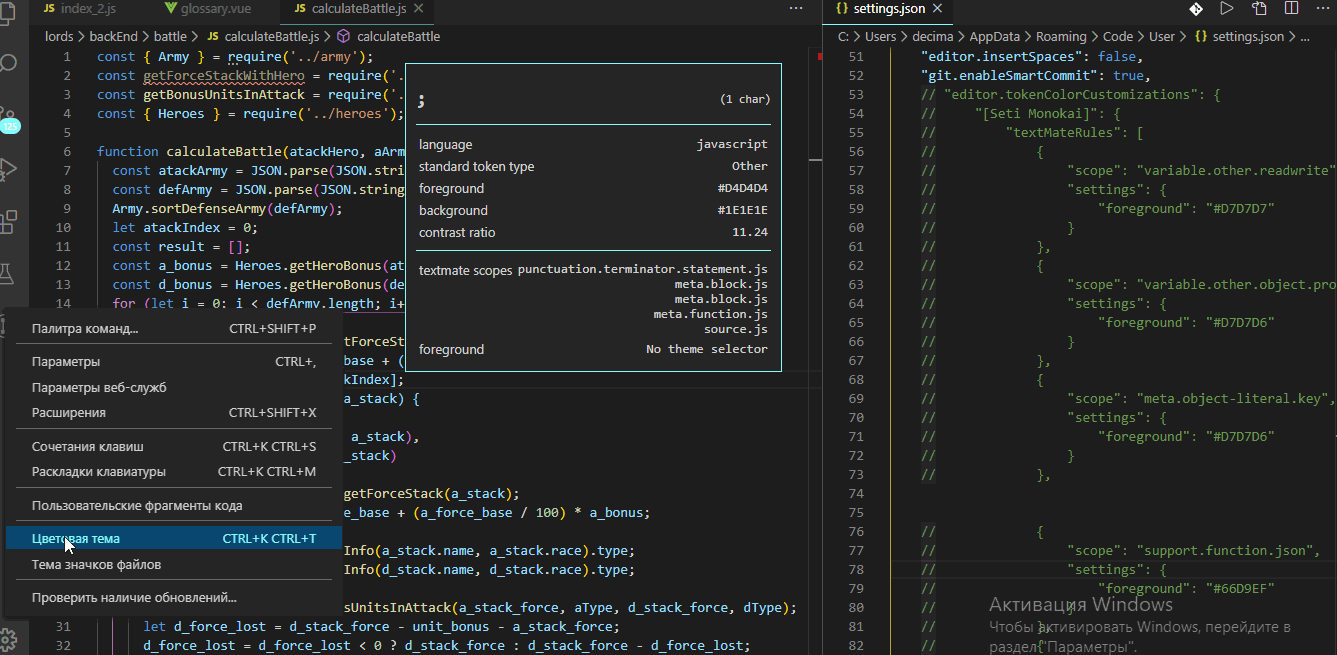1337x655 pixels.
Task: Click 'No theme selector' text
Action: [707, 349]
